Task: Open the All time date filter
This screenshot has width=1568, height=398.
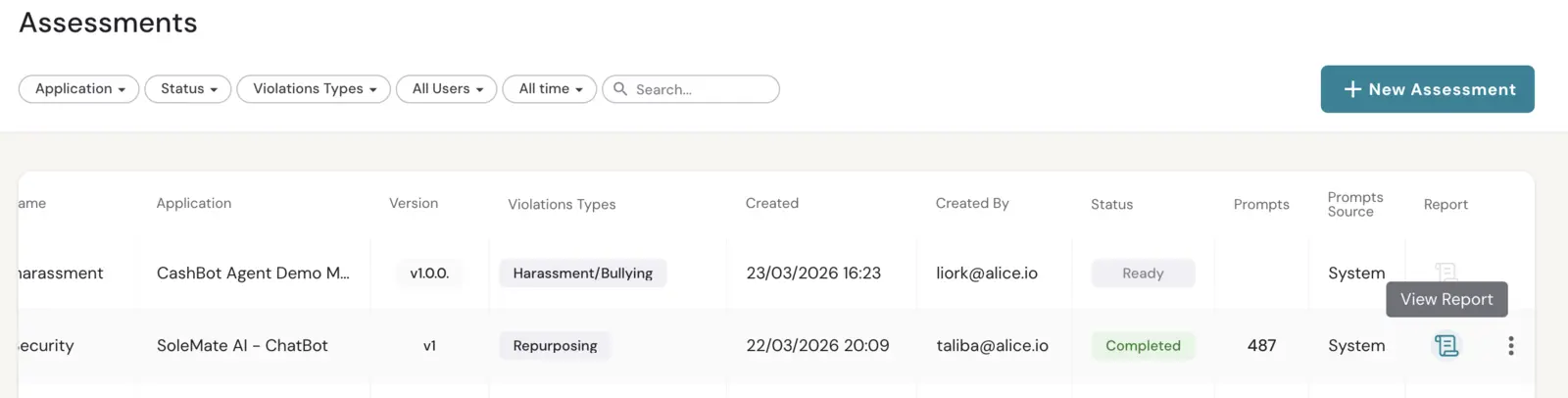Action: pos(550,89)
